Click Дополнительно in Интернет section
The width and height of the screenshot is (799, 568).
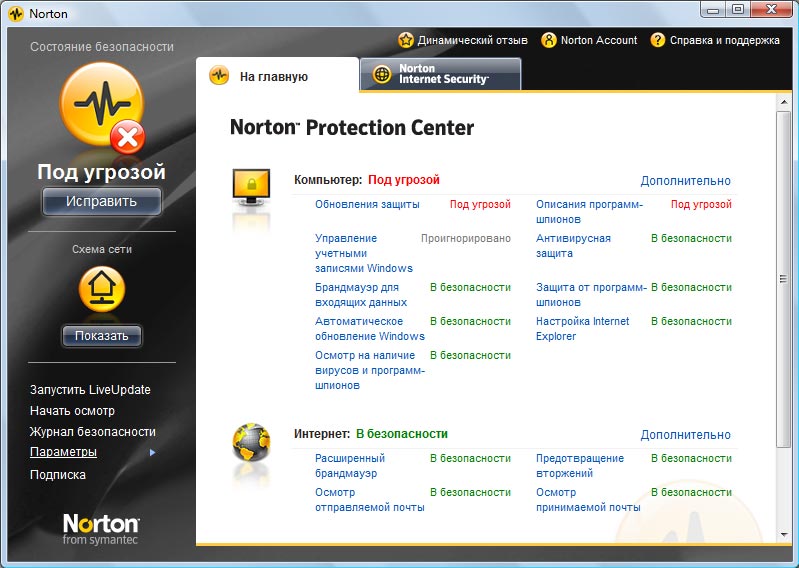685,435
